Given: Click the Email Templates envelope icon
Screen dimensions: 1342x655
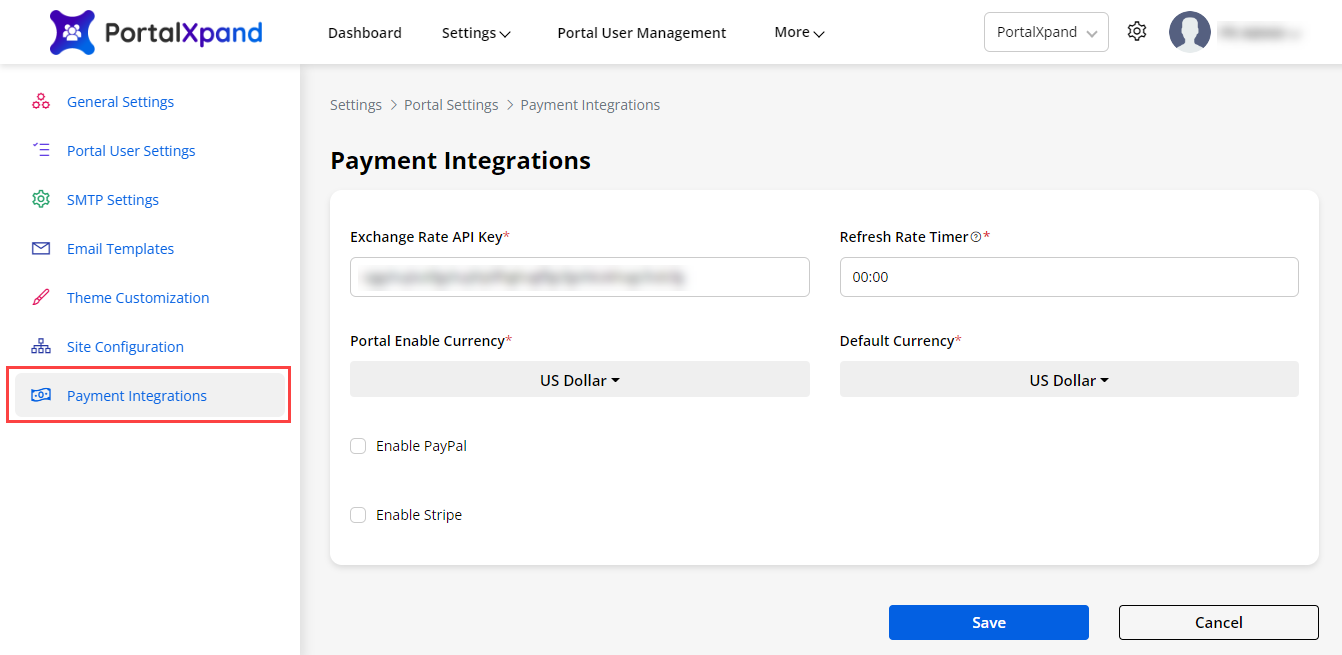Looking at the screenshot, I should tap(41, 249).
